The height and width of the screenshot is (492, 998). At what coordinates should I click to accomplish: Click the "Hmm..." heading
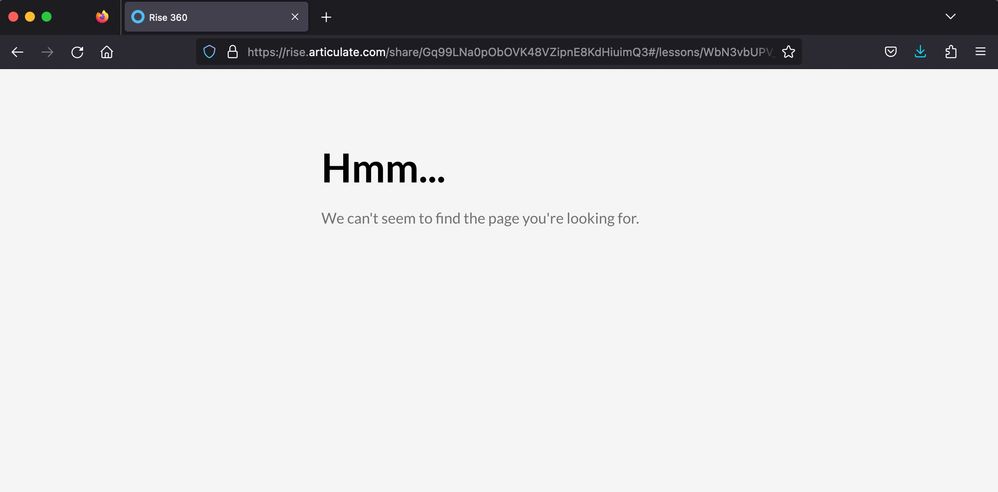pos(383,169)
